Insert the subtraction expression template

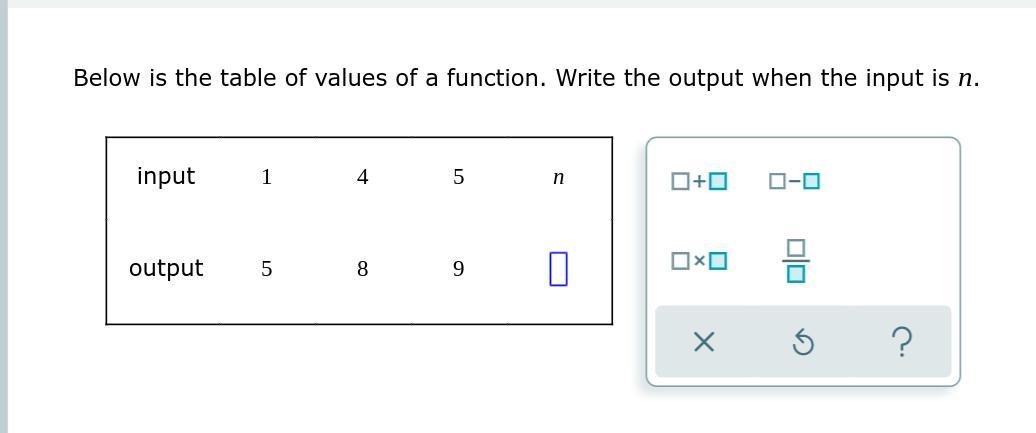[x=794, y=180]
